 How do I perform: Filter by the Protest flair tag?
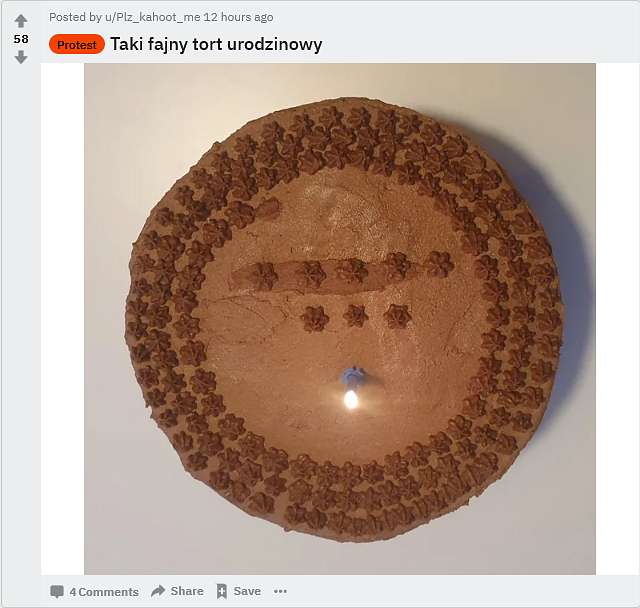pyautogui.click(x=77, y=44)
